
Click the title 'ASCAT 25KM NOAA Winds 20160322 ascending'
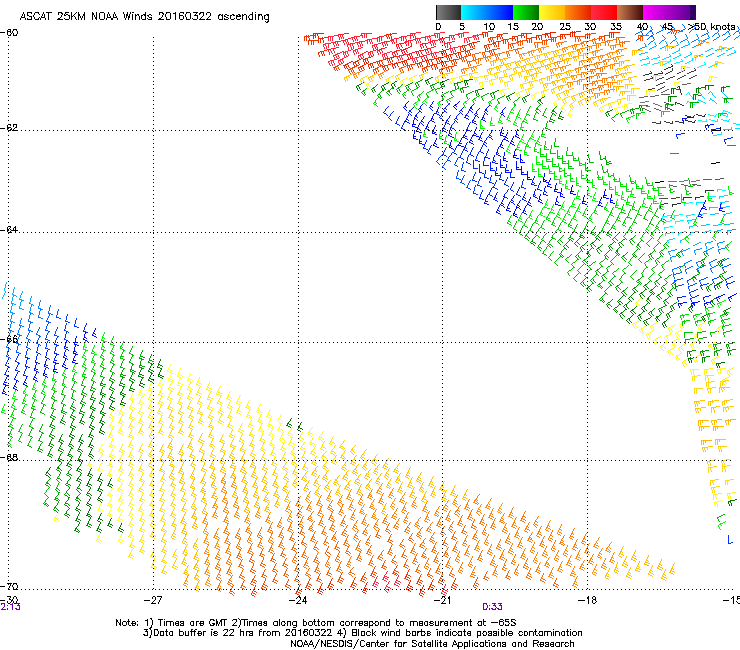point(144,17)
